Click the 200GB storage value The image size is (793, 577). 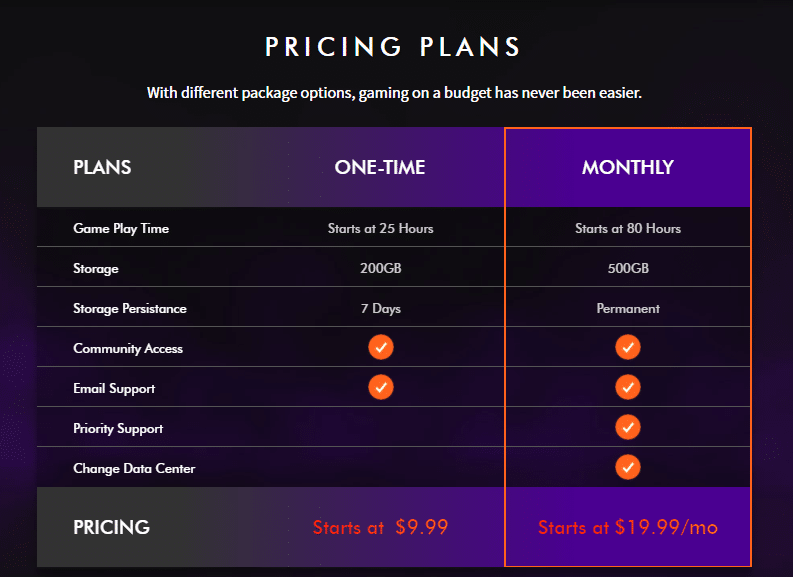coord(381,268)
